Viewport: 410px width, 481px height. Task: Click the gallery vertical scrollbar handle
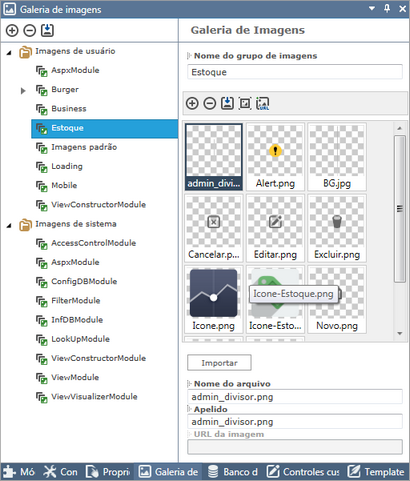click(x=399, y=209)
